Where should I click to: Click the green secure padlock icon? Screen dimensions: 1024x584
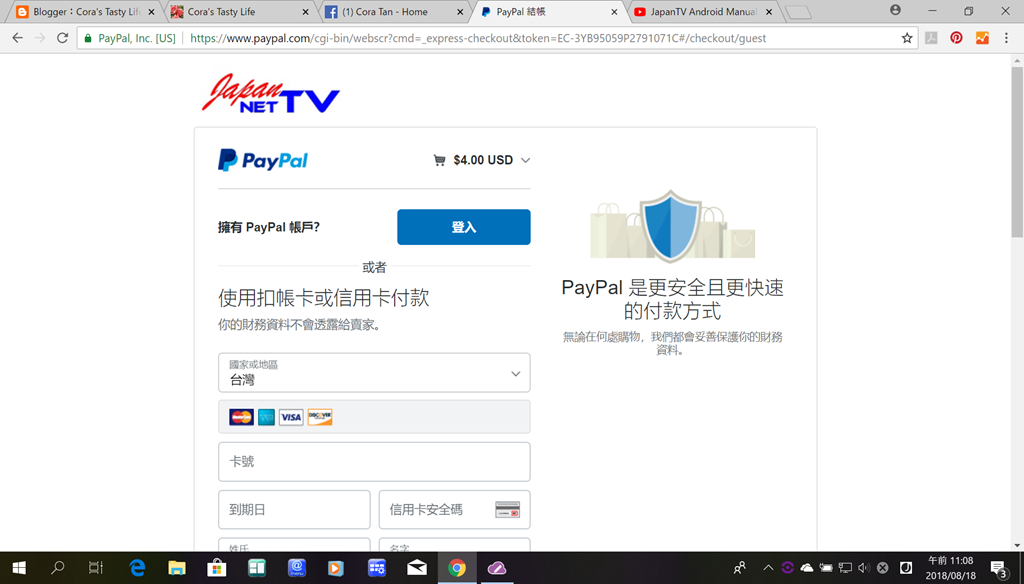coord(88,38)
